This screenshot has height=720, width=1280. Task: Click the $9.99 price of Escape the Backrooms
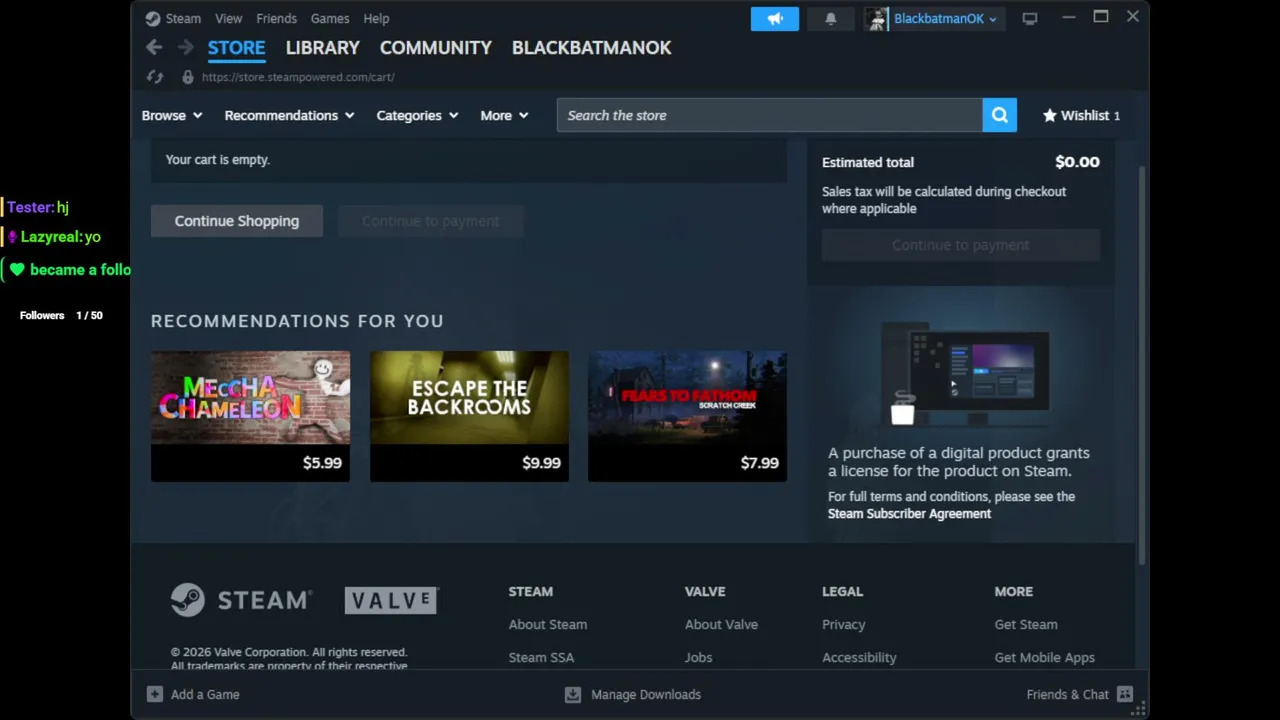click(541, 463)
